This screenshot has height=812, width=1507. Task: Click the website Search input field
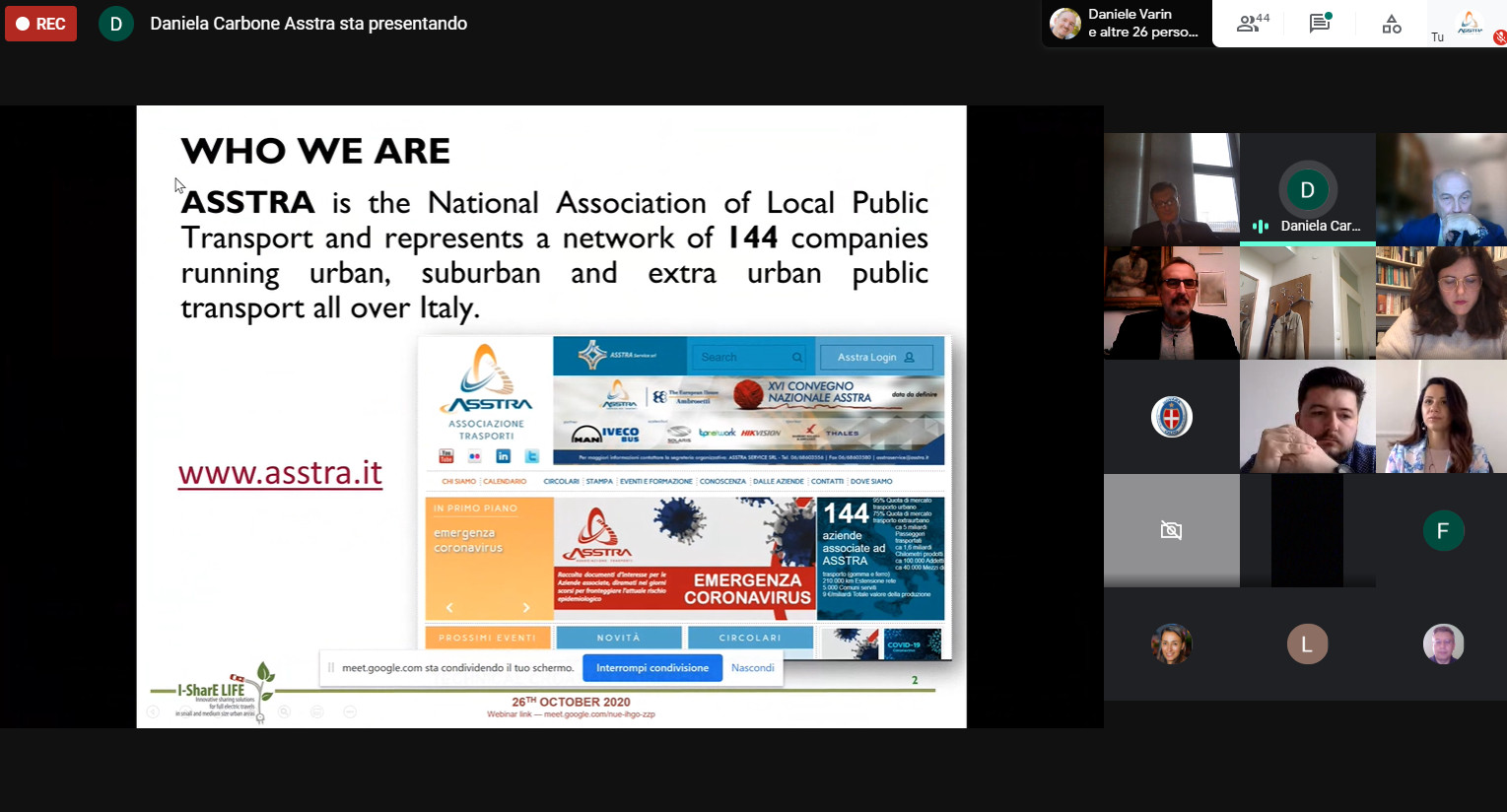tap(748, 357)
